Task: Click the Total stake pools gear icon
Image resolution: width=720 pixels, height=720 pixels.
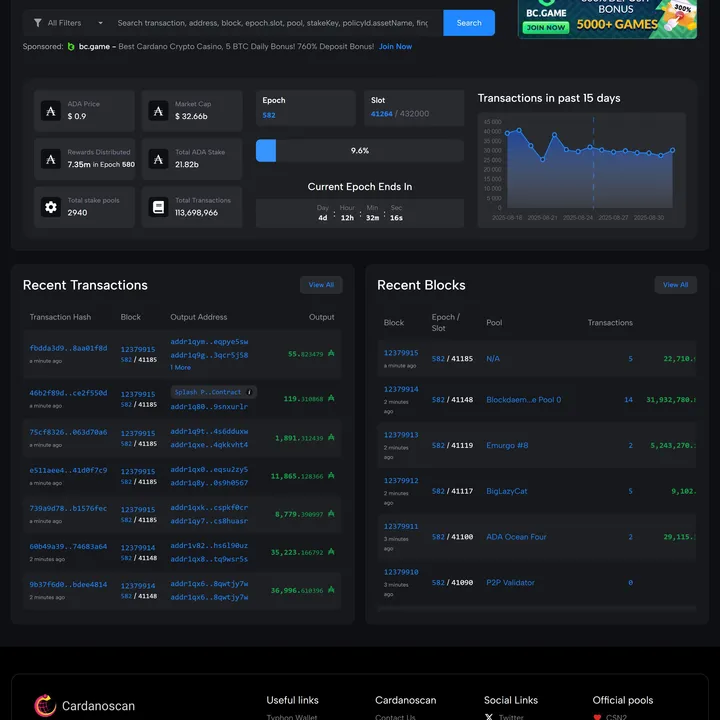Action: 51,207
